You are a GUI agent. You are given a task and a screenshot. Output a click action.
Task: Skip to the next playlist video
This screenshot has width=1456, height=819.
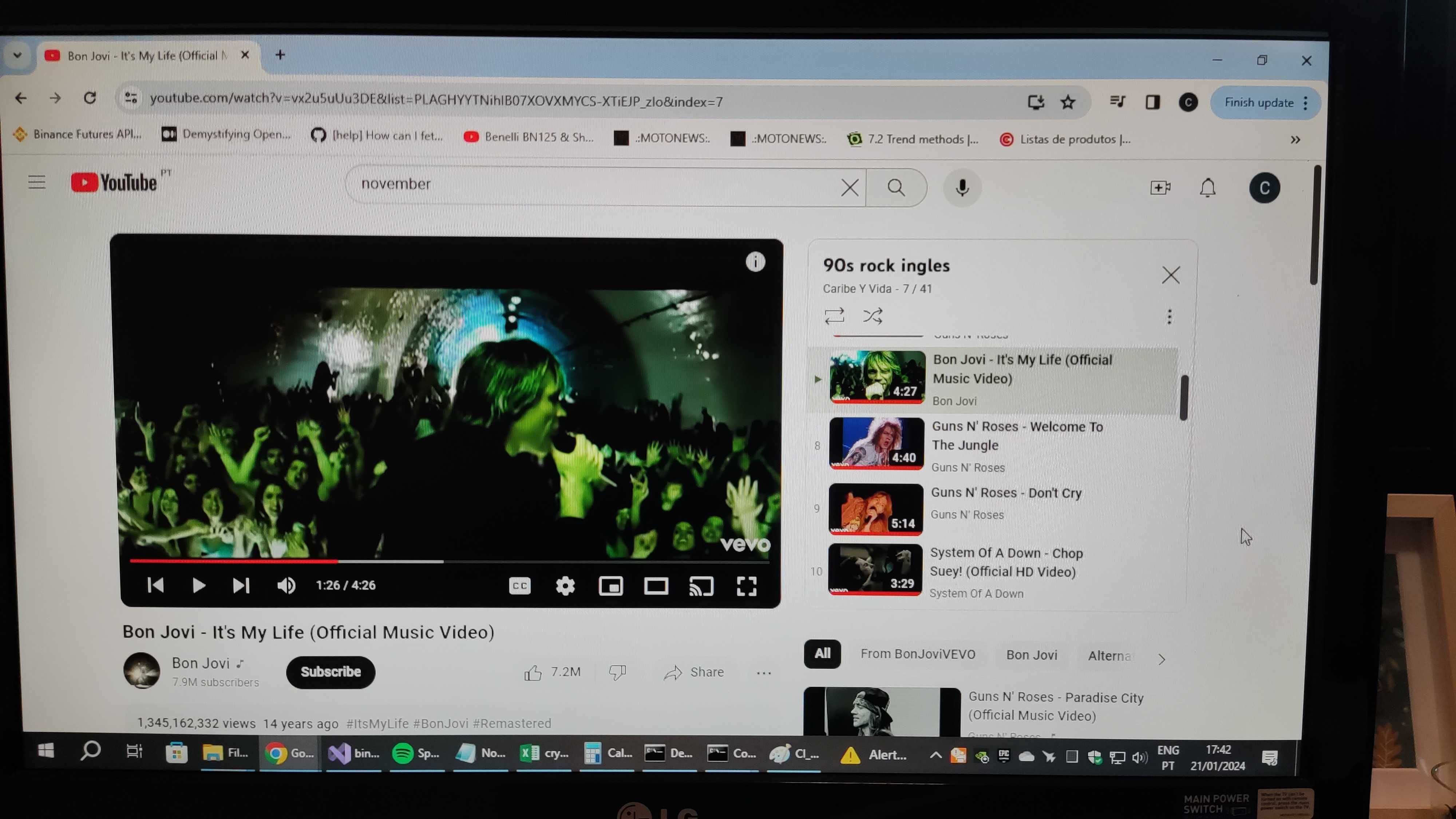coord(241,586)
